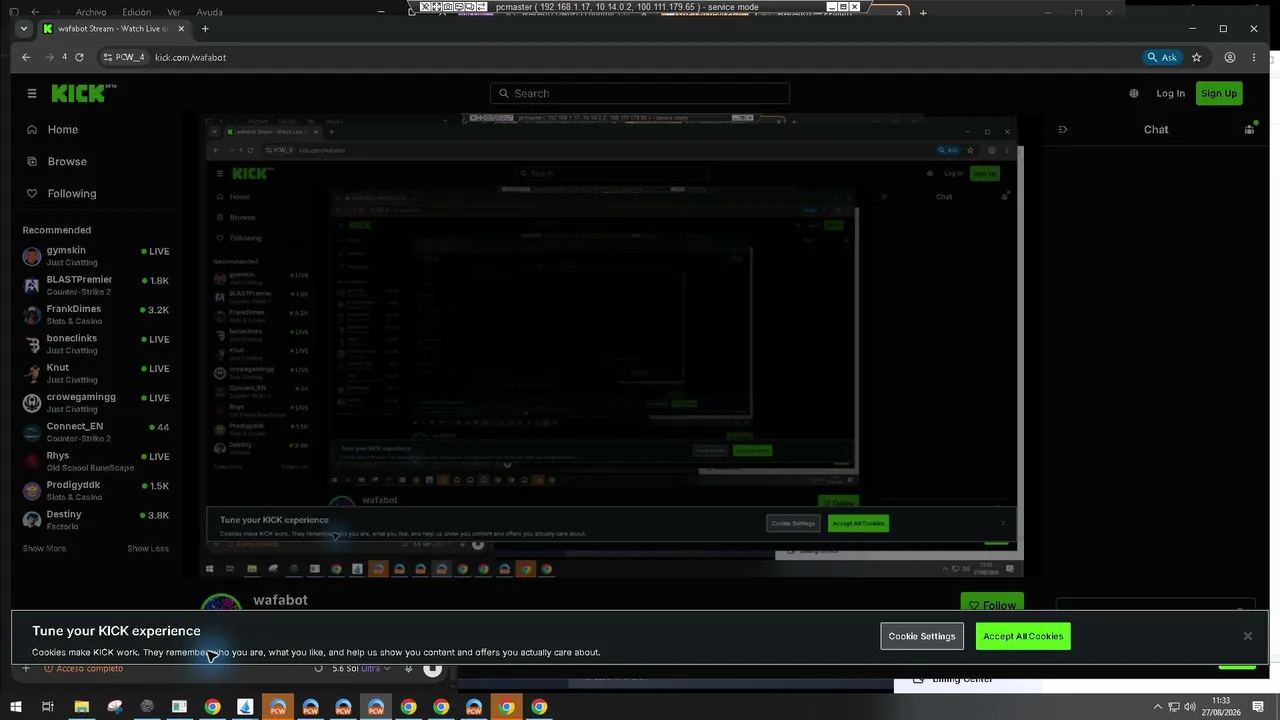Screen dimensions: 1280x720
Task: Open the Kick hamburger sidebar menu
Action: [x=32, y=93]
